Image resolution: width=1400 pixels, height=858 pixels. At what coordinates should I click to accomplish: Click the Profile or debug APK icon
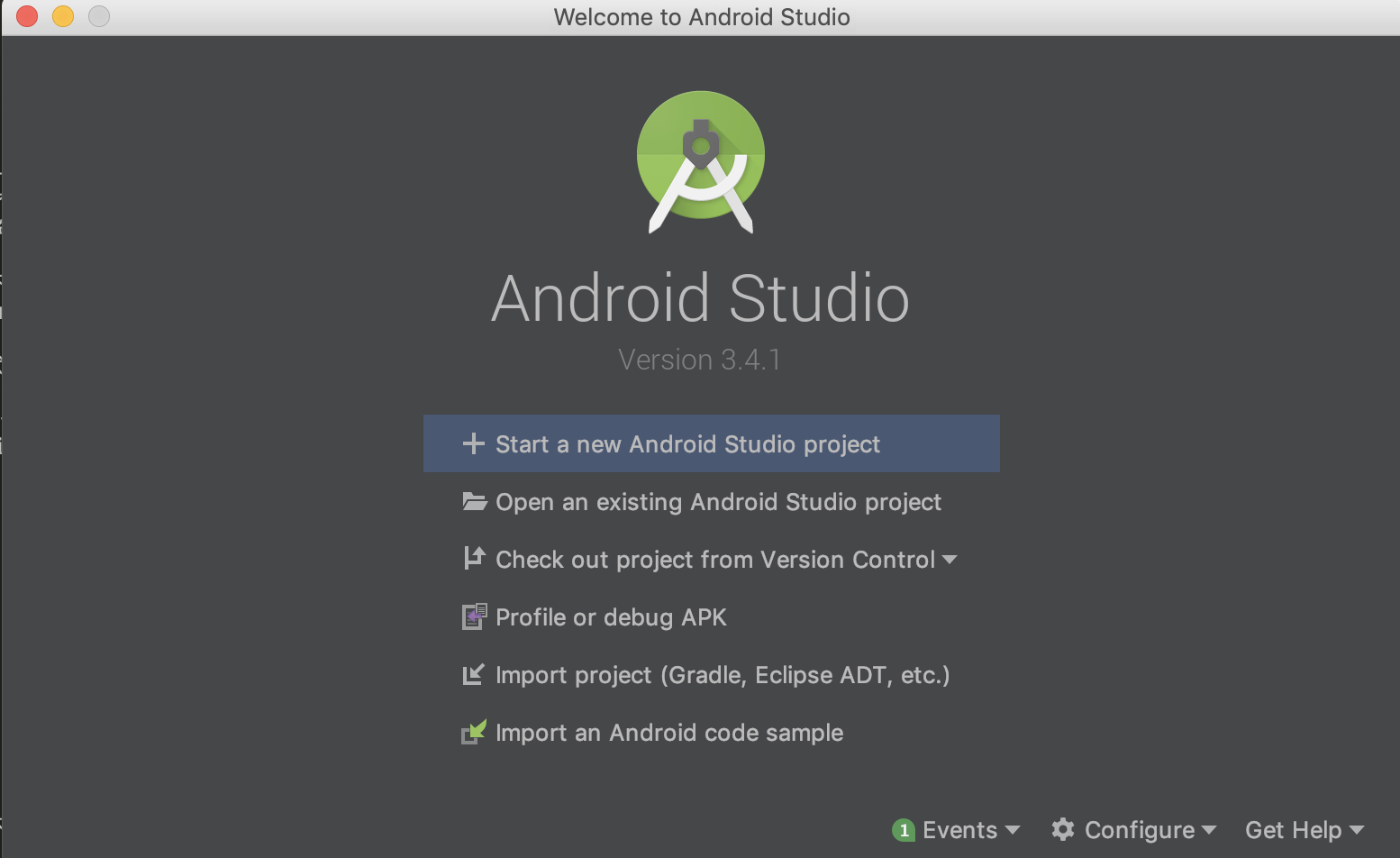475,616
